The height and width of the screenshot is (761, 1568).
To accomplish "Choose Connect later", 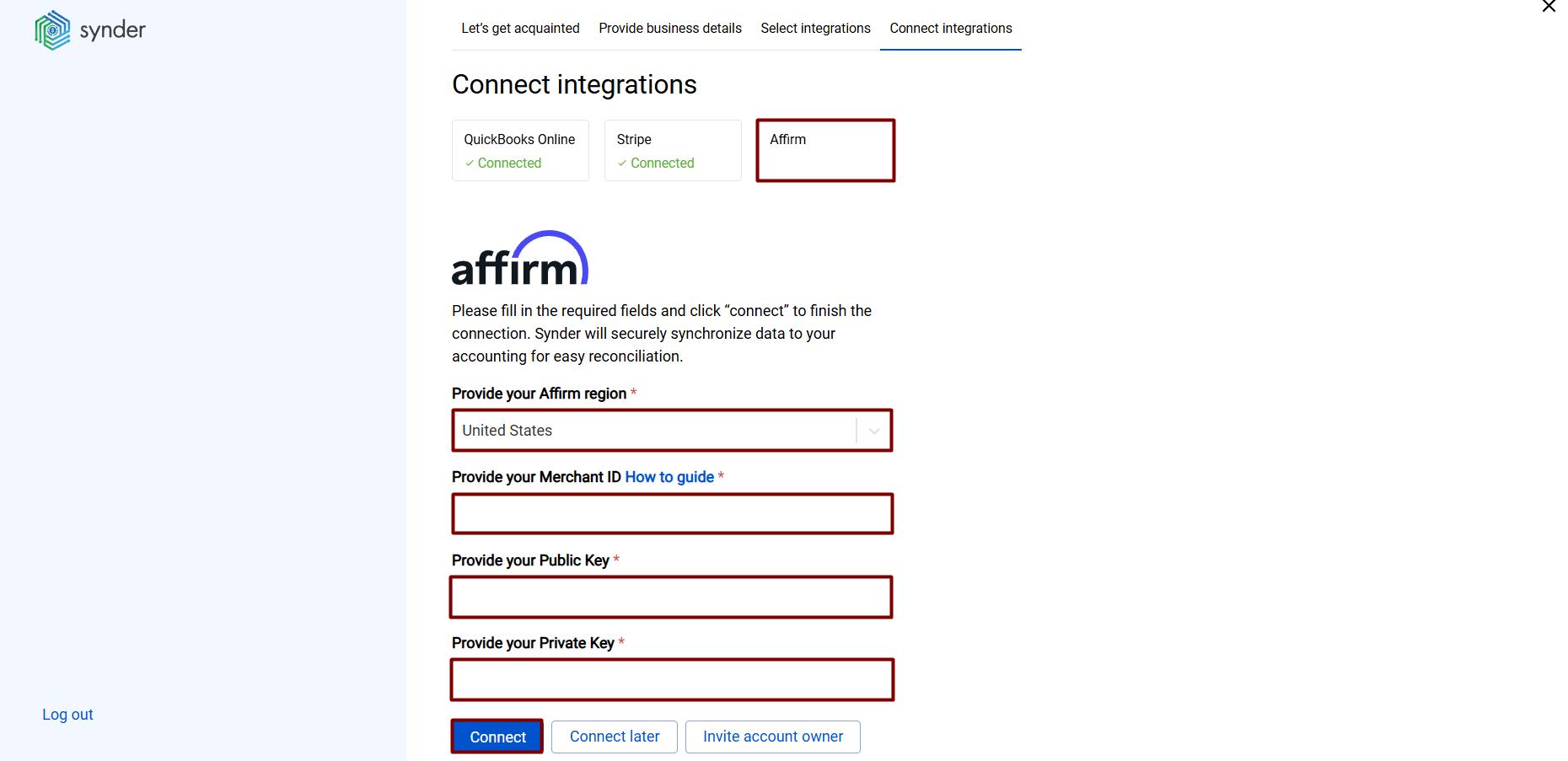I will click(614, 736).
